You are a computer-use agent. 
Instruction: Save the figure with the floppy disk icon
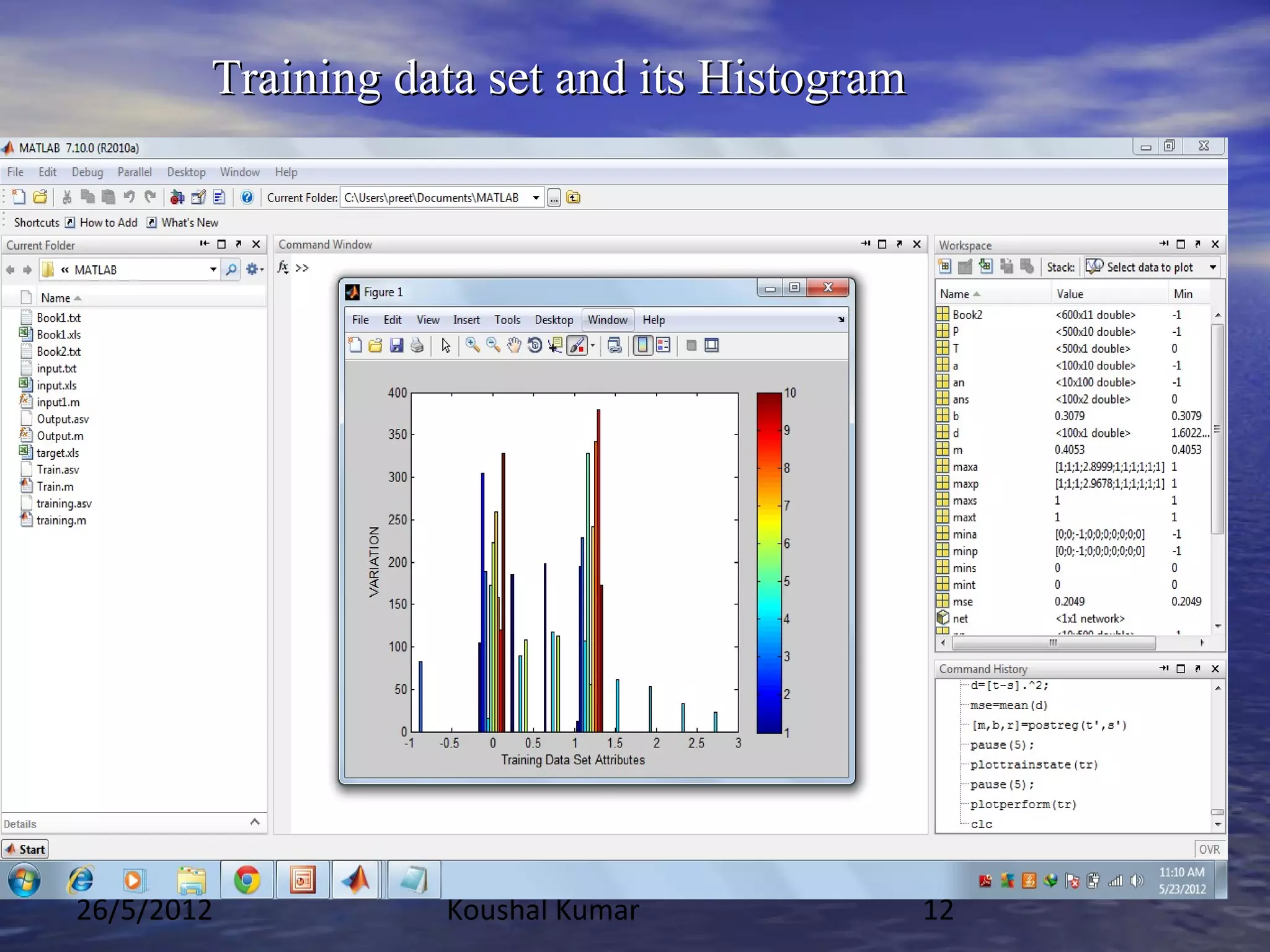[x=396, y=345]
